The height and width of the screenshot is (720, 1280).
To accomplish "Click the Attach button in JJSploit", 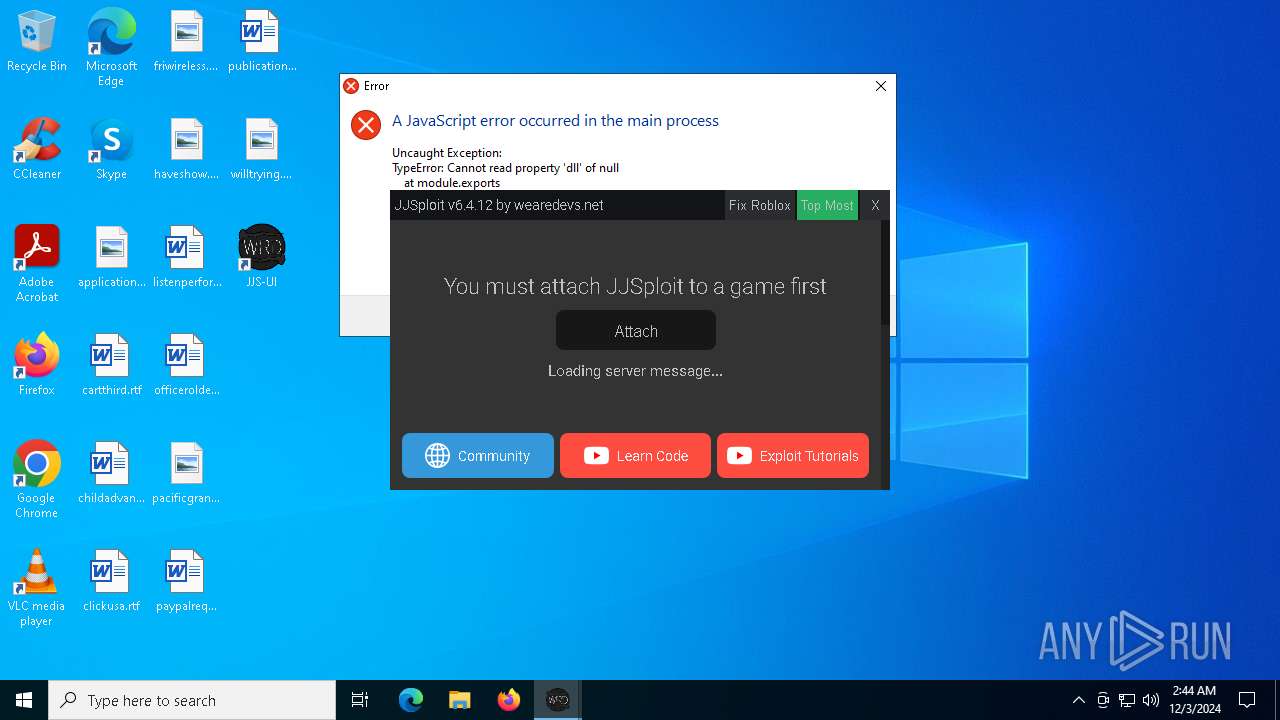I will pos(636,331).
